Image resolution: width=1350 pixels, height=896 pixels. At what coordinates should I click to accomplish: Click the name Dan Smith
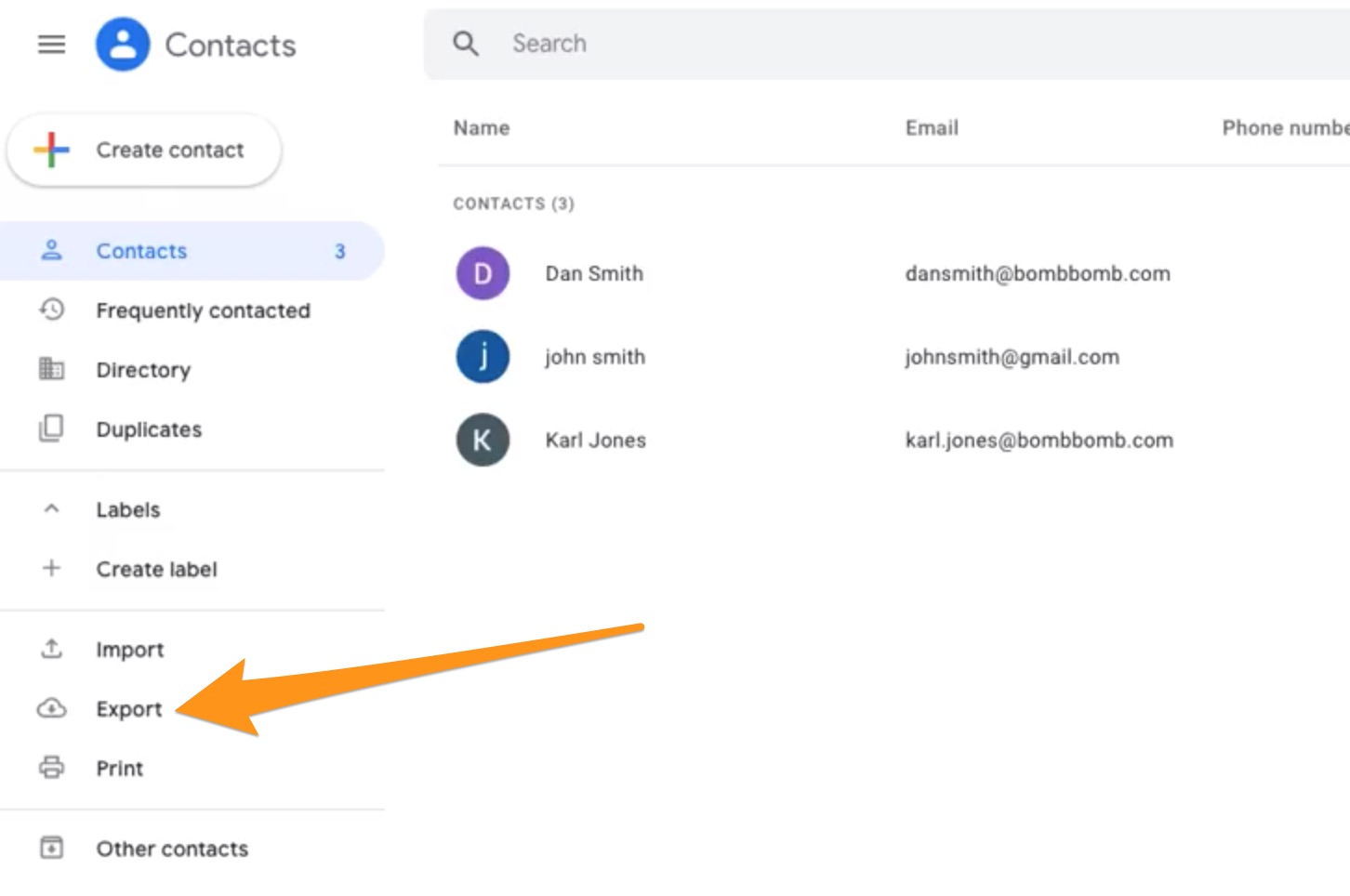594,273
